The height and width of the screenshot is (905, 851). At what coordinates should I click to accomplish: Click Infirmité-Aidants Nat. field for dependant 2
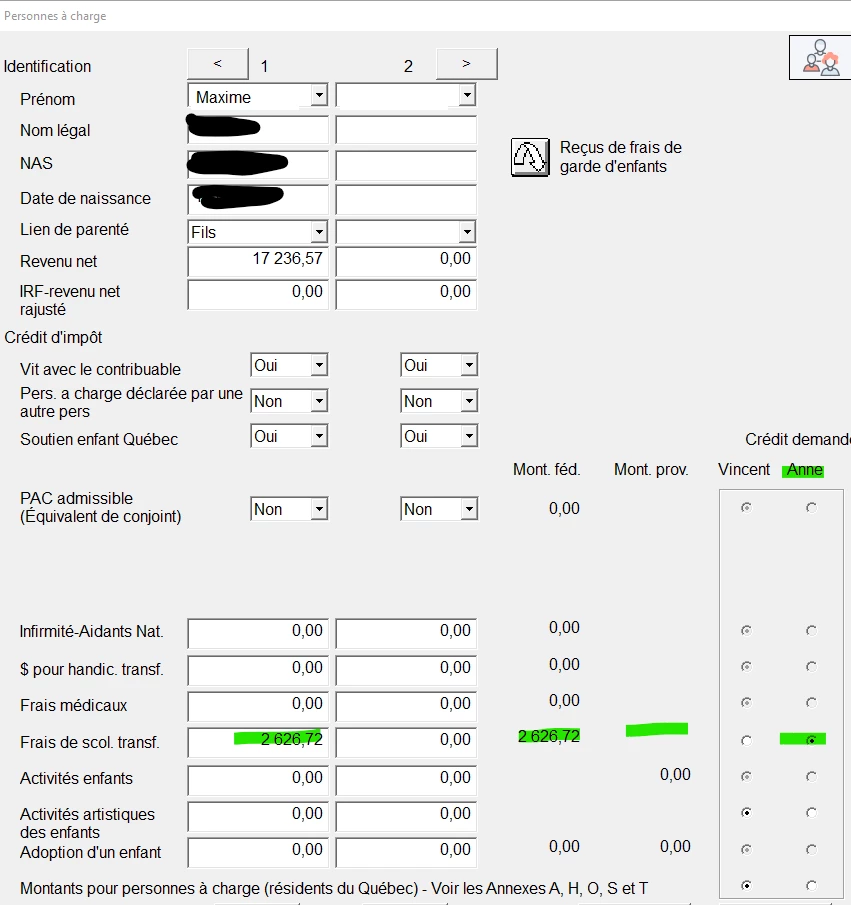(406, 633)
